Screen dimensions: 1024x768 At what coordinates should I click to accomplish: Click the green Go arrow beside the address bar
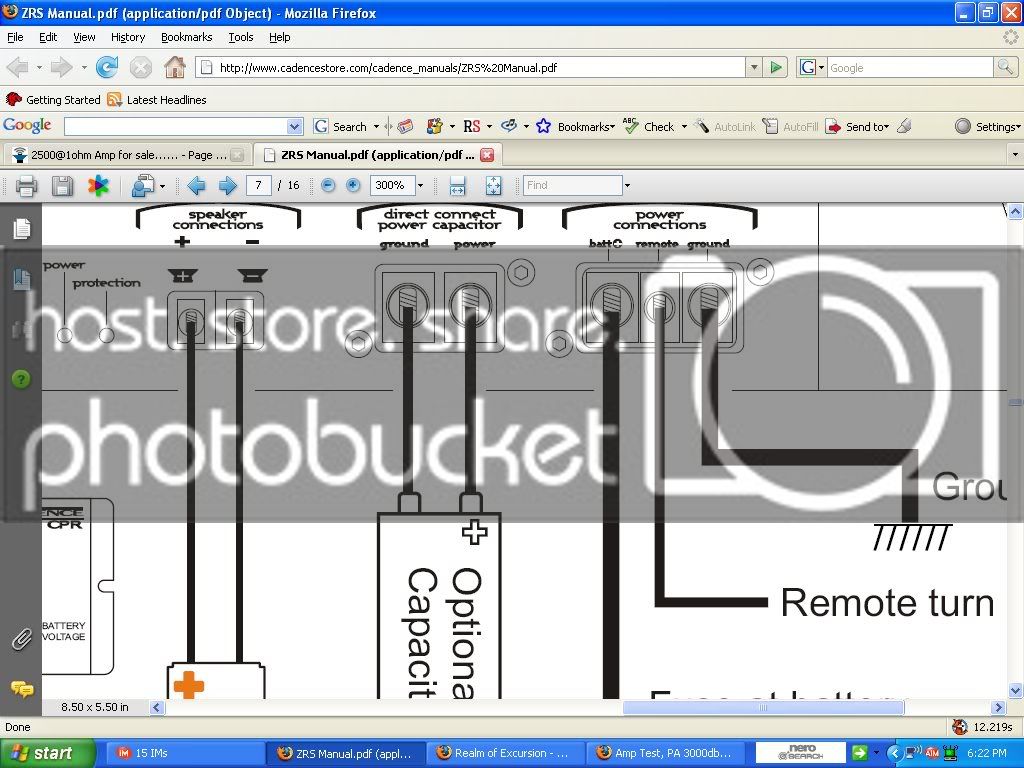[x=776, y=67]
